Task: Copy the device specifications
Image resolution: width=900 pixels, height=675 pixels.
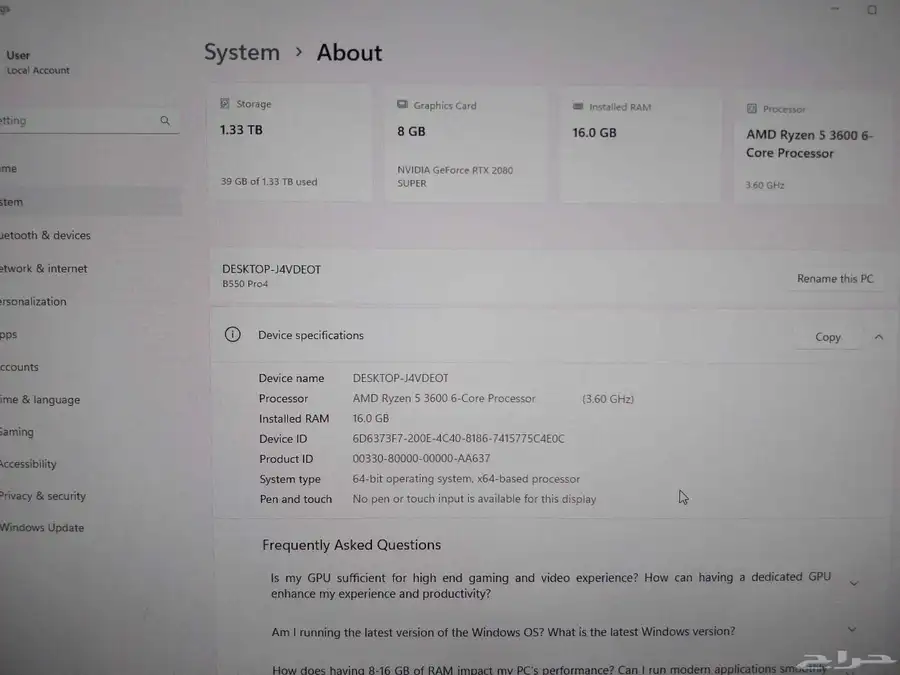Action: pos(828,337)
